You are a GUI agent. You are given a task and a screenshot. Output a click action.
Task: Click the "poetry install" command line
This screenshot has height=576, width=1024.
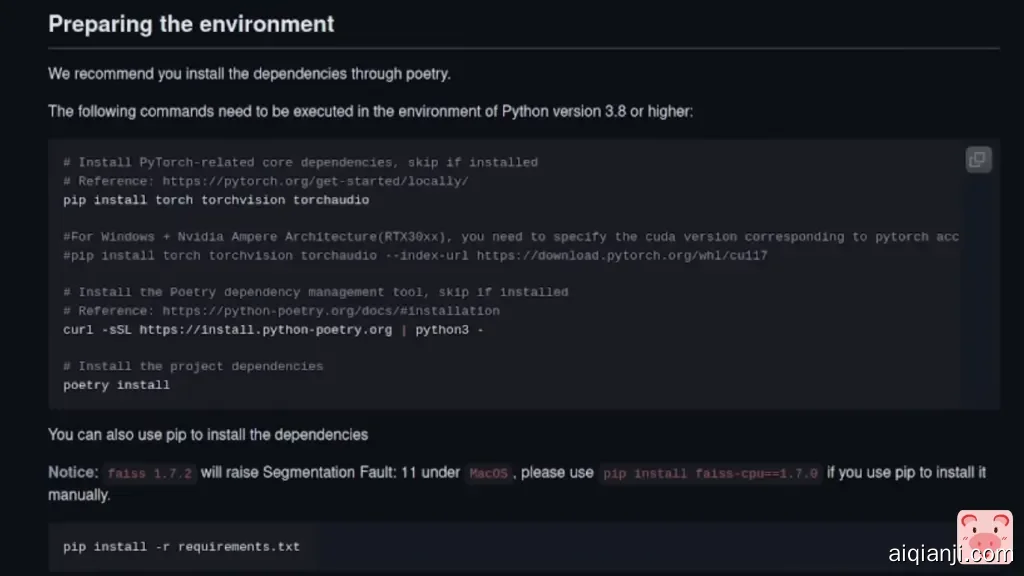pyautogui.click(x=116, y=385)
